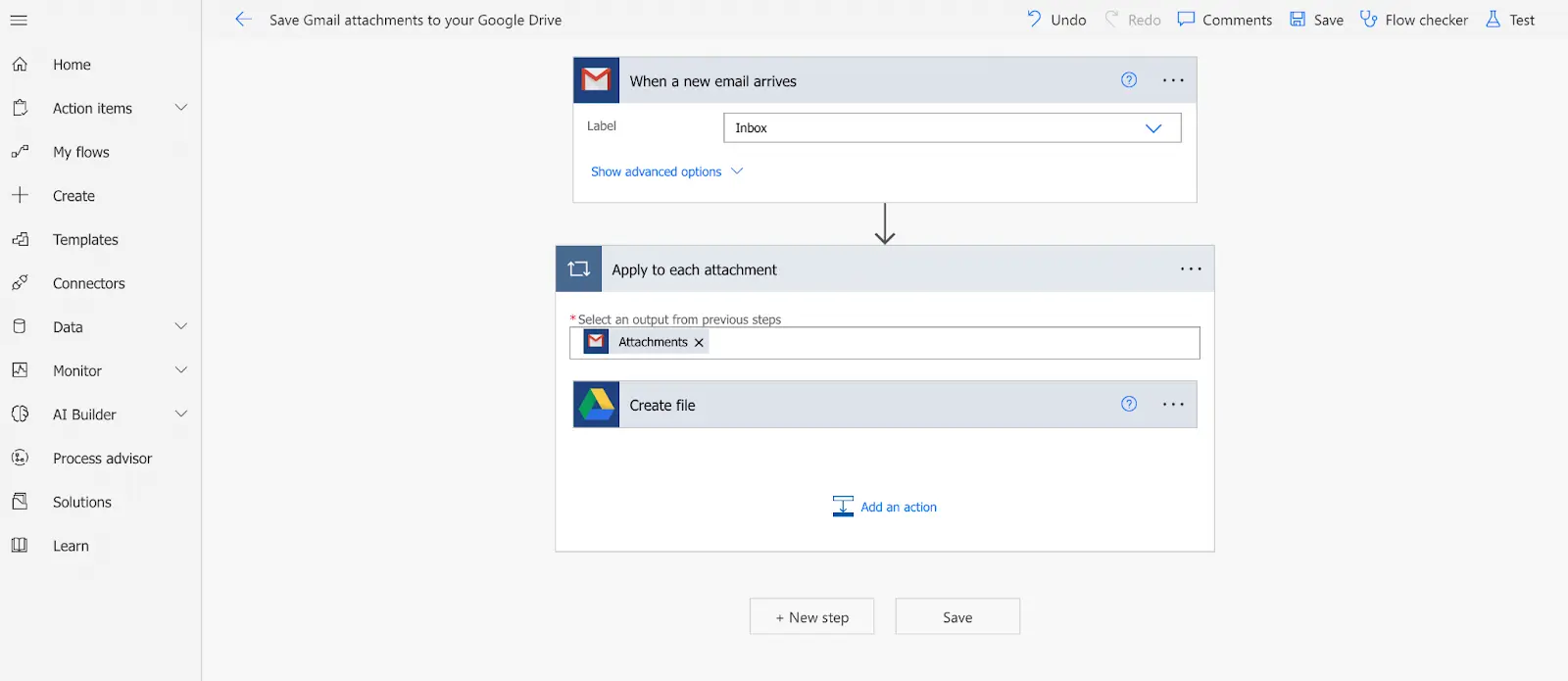Open help for the Gmail trigger
The image size is (1568, 681).
(1129, 80)
